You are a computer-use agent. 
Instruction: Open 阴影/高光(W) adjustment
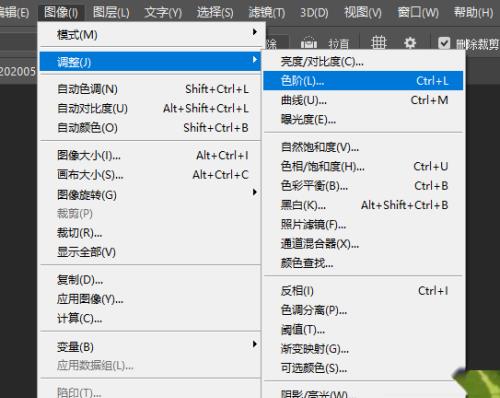(363, 392)
